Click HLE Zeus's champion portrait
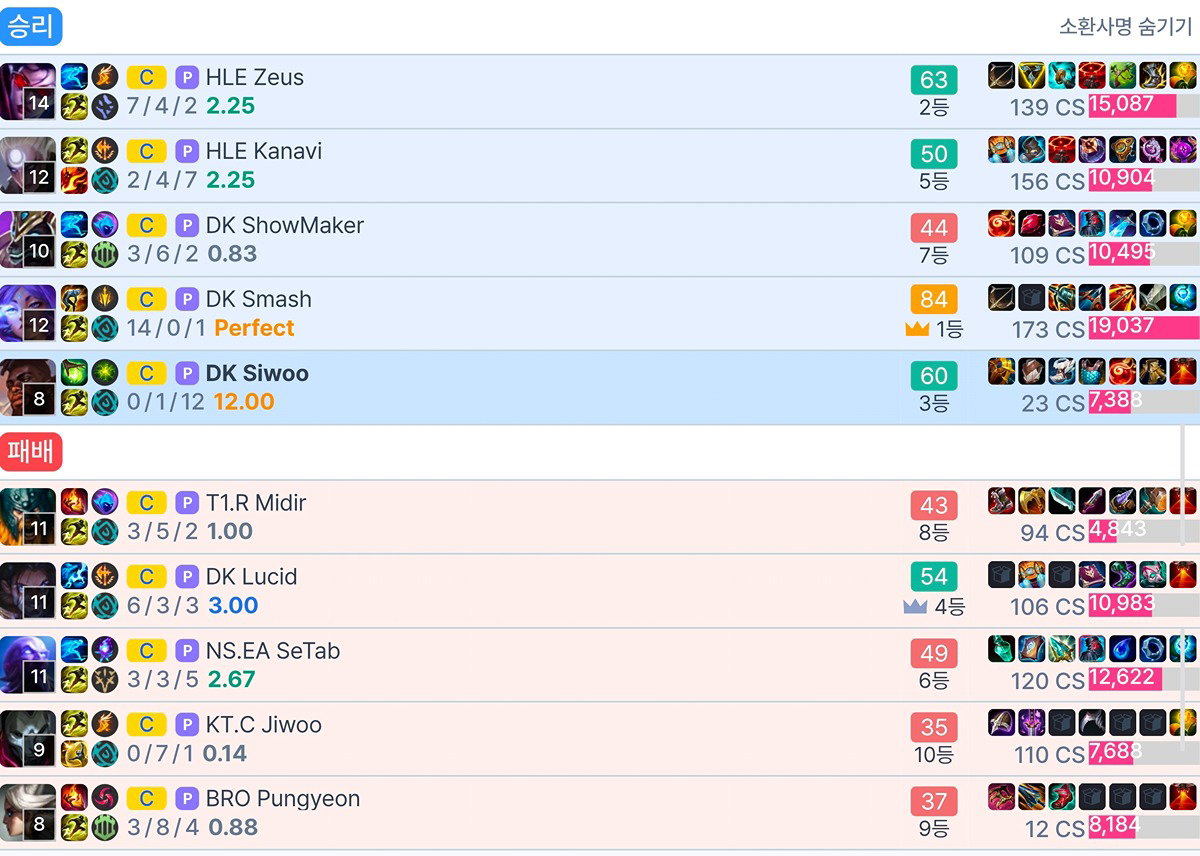 28,91
